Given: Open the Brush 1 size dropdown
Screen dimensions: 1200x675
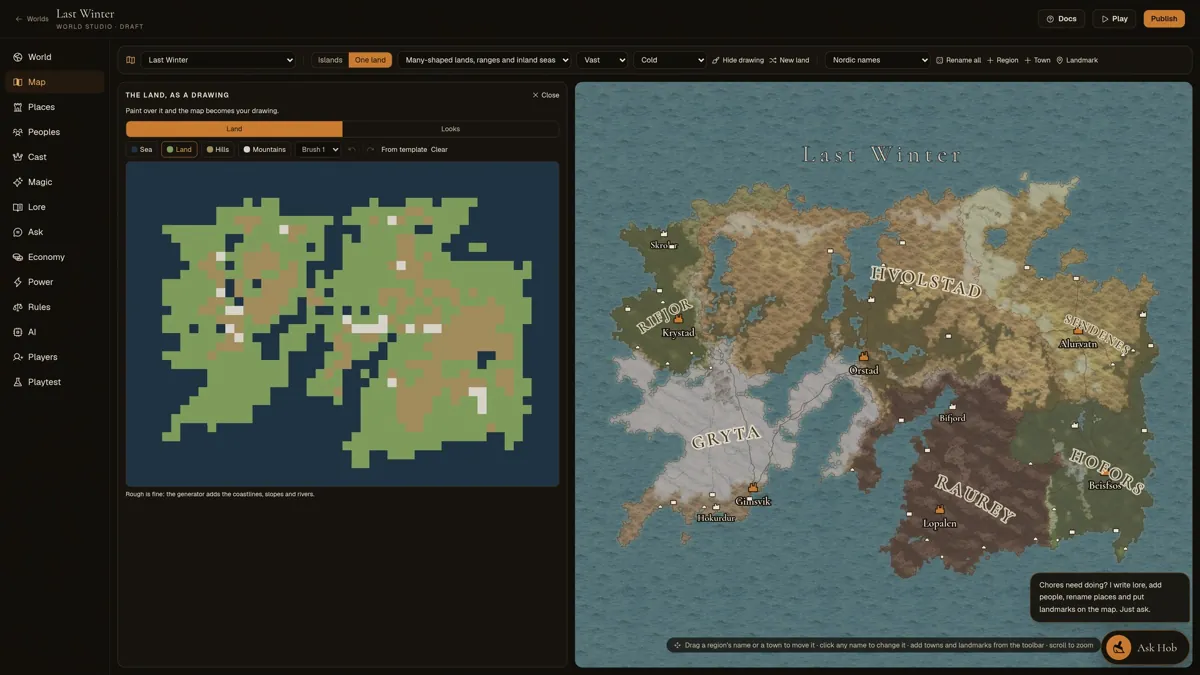Looking at the screenshot, I should click(318, 149).
